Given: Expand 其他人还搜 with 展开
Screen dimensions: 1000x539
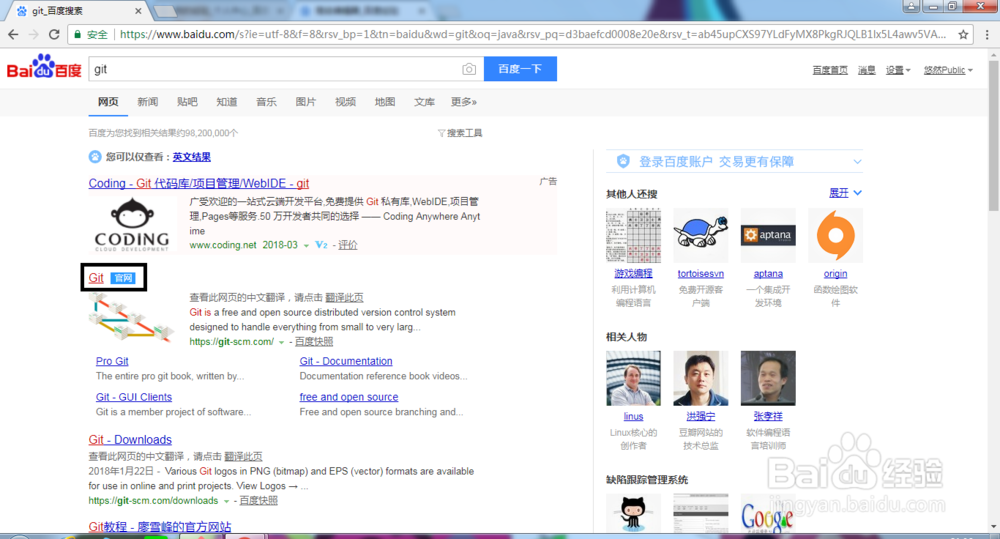Looking at the screenshot, I should (845, 193).
